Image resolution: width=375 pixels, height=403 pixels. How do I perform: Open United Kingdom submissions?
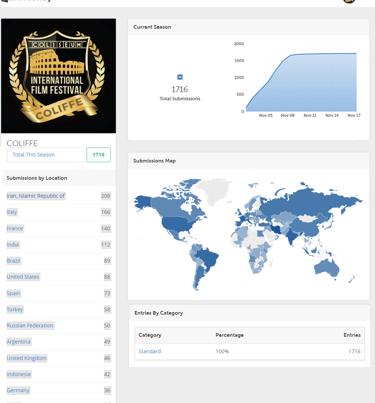point(26,358)
